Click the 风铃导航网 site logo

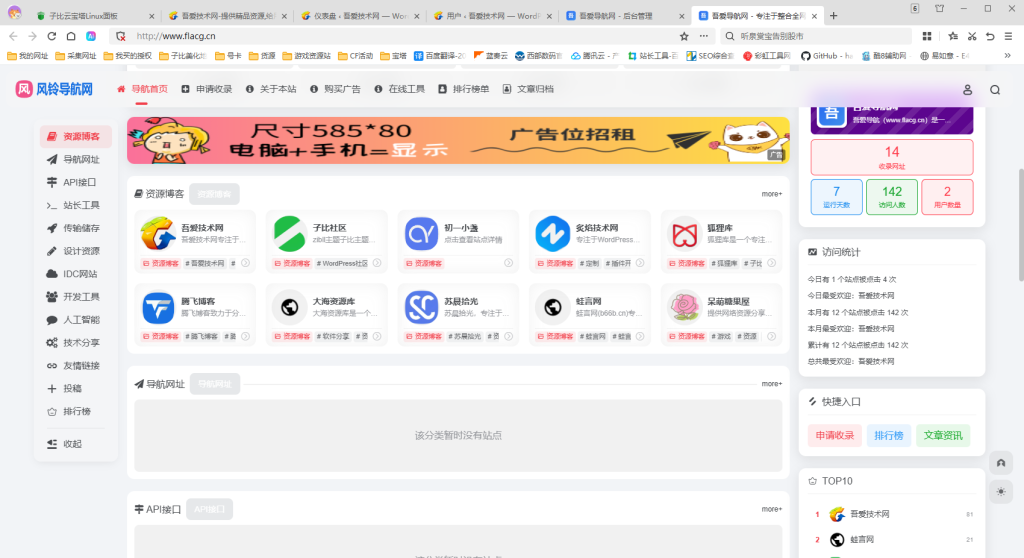pos(54,89)
